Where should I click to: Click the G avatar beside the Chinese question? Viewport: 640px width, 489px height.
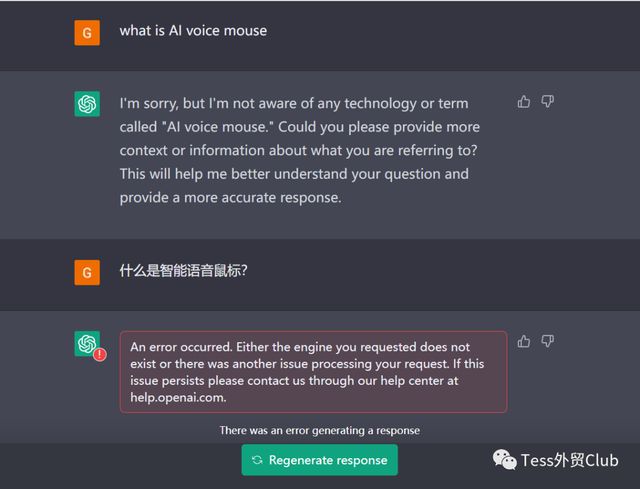tap(87, 272)
